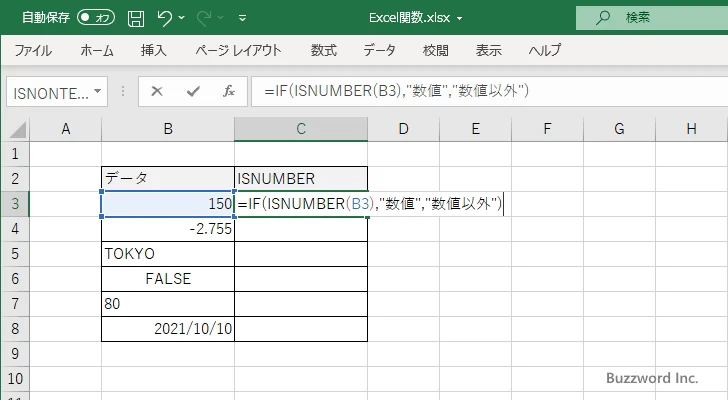Select column C header
This screenshot has height=400, width=728.
pos(301,129)
